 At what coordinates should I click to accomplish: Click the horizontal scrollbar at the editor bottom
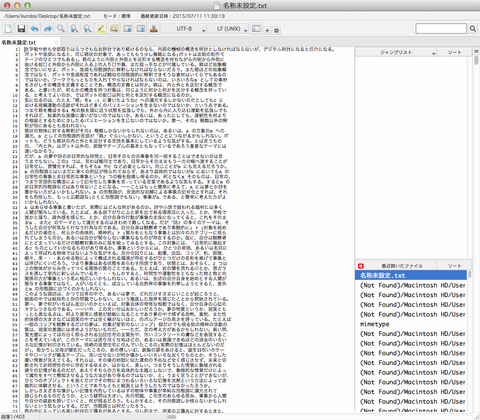tap(172, 417)
